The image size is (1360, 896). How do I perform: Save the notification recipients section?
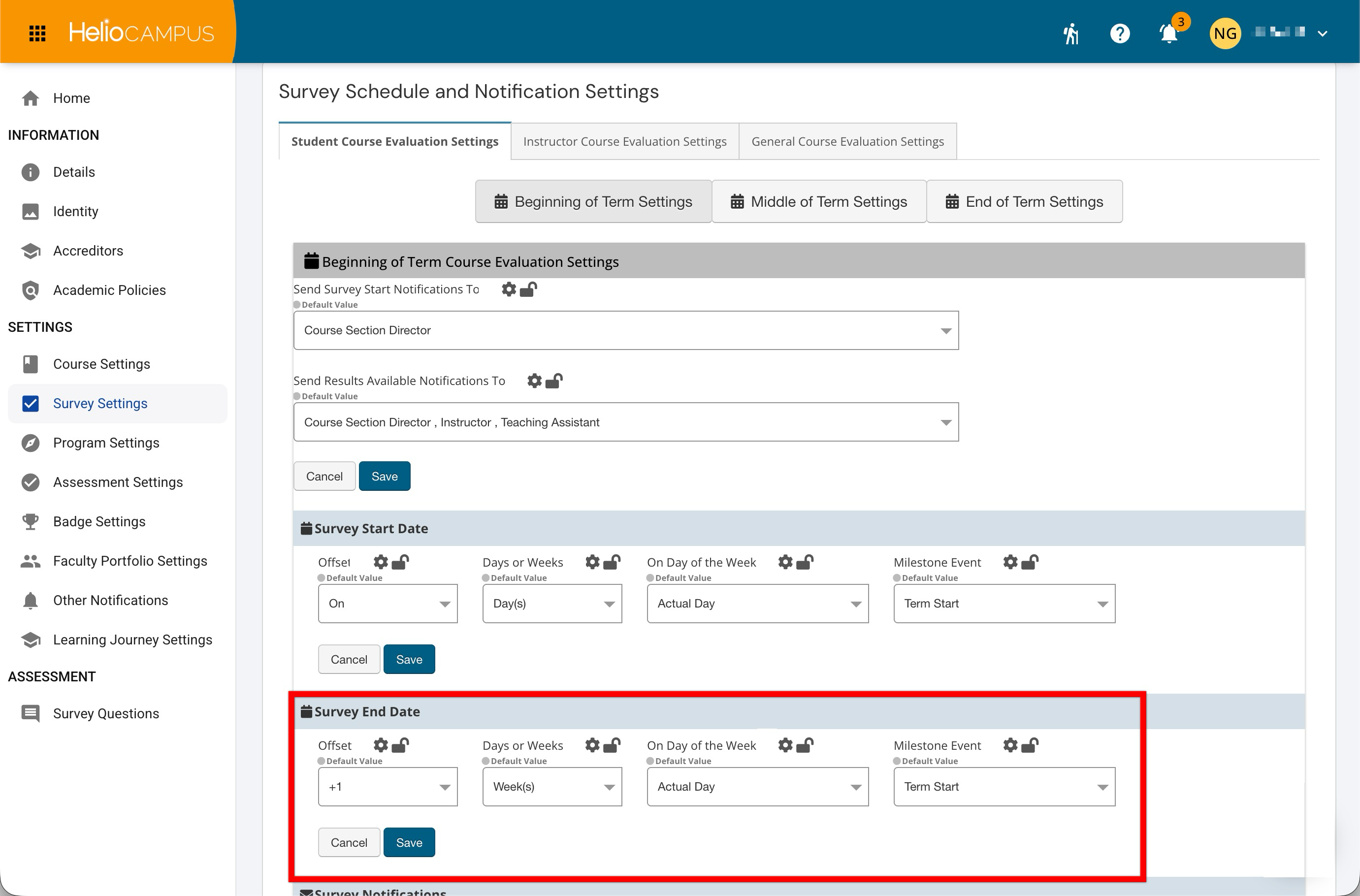(x=385, y=476)
